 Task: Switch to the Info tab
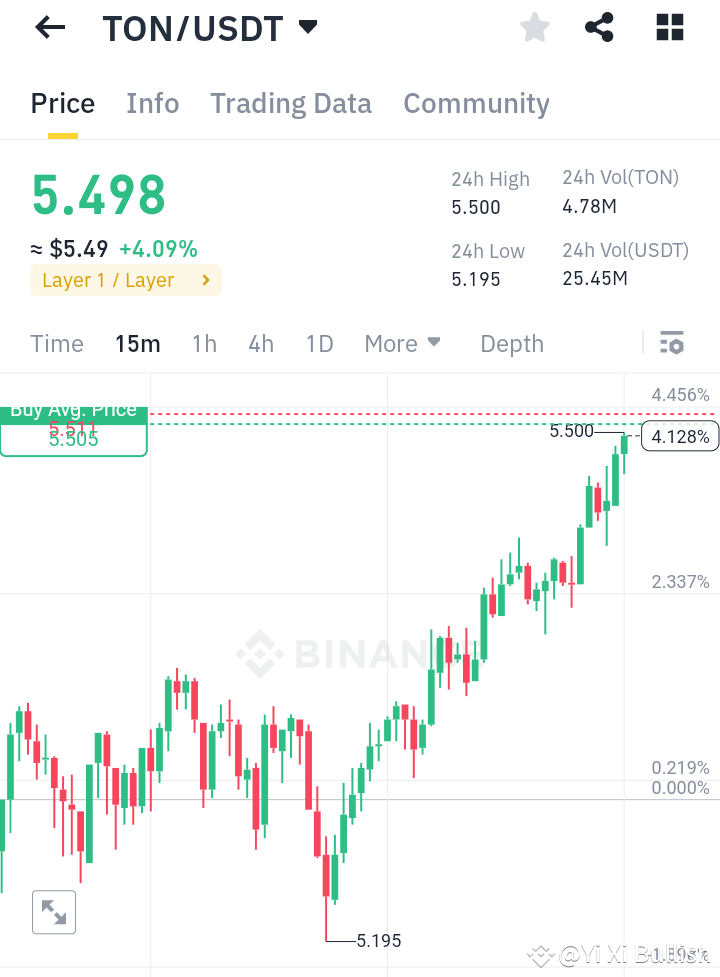click(152, 103)
